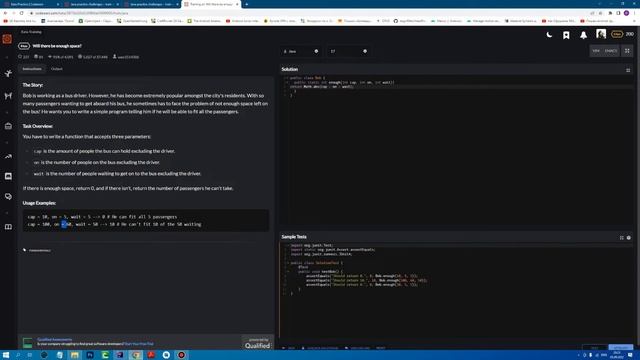The height and width of the screenshot is (360, 640).
Task: Click the Fundamentals tag
Action: pos(40,250)
